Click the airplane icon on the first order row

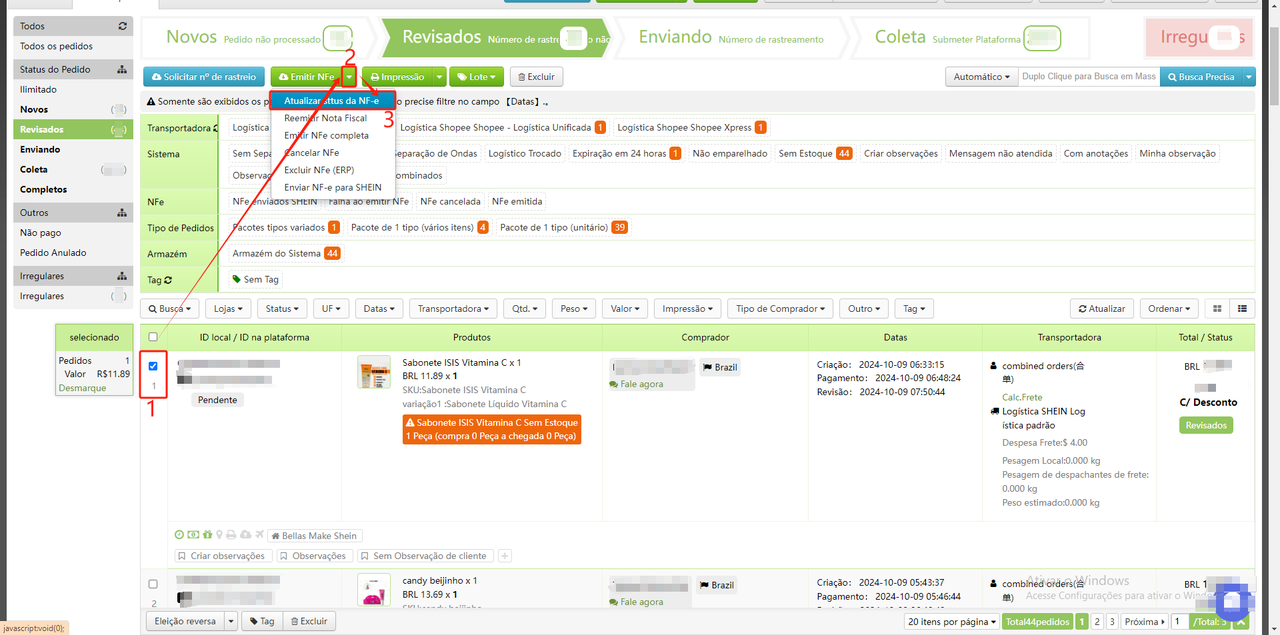(x=259, y=535)
